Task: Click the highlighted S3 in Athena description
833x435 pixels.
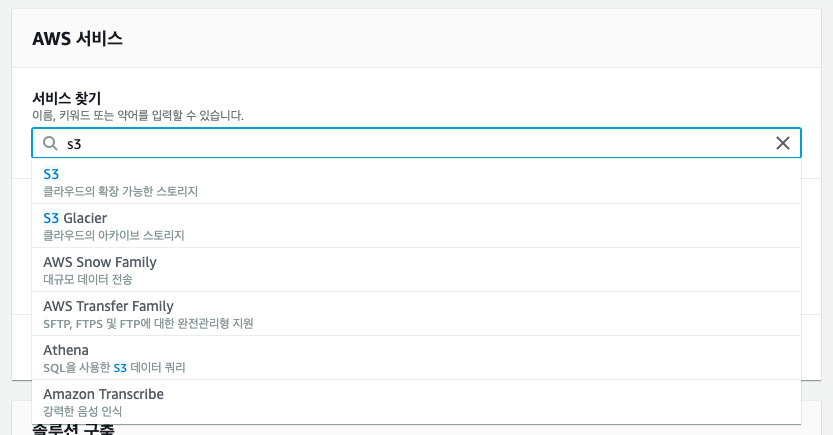Action: click(x=121, y=367)
